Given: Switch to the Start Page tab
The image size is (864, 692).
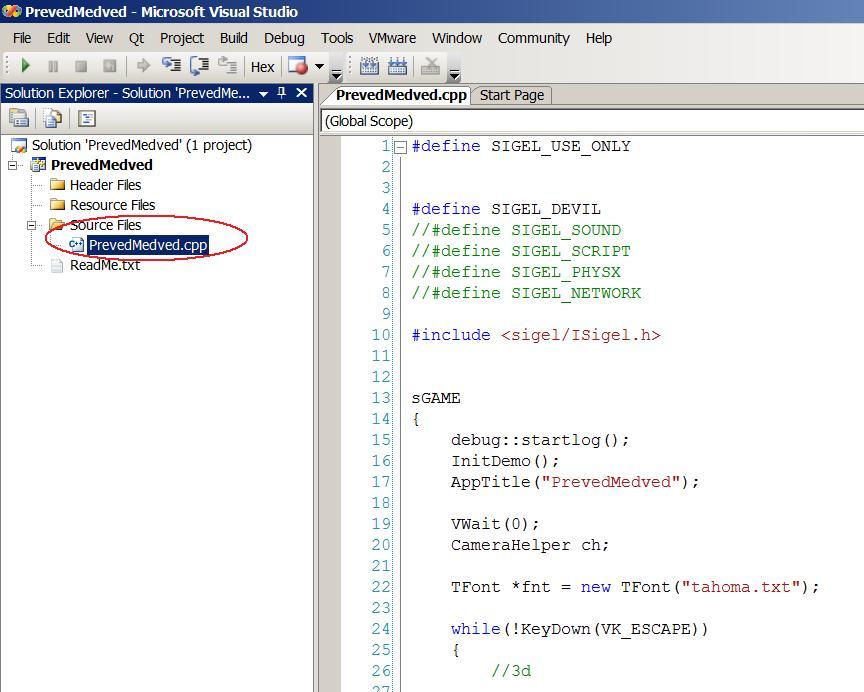Looking at the screenshot, I should 512,95.
